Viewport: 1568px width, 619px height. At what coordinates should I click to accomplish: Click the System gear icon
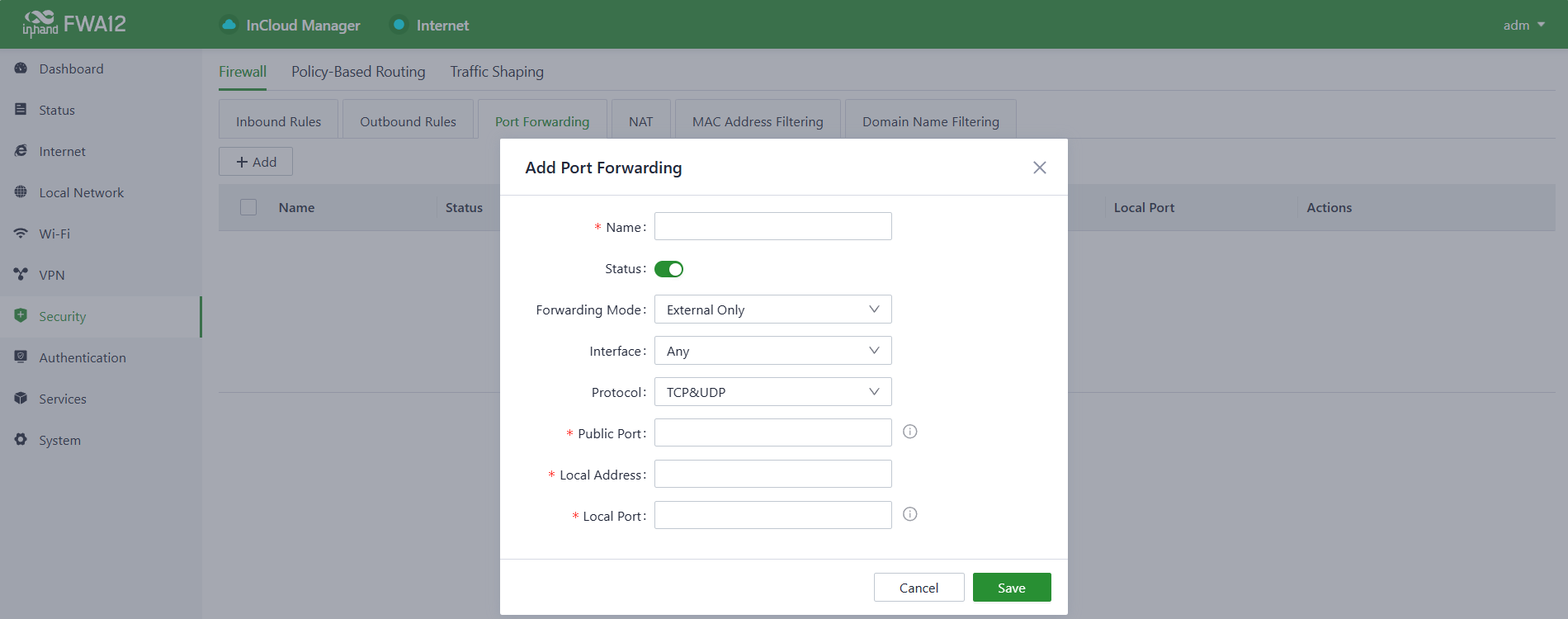[21, 440]
